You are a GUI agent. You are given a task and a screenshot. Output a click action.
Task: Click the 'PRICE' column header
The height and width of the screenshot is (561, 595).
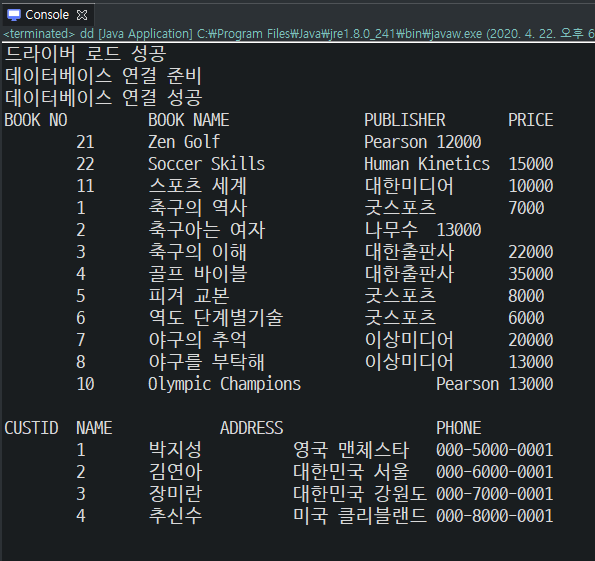(x=530, y=120)
